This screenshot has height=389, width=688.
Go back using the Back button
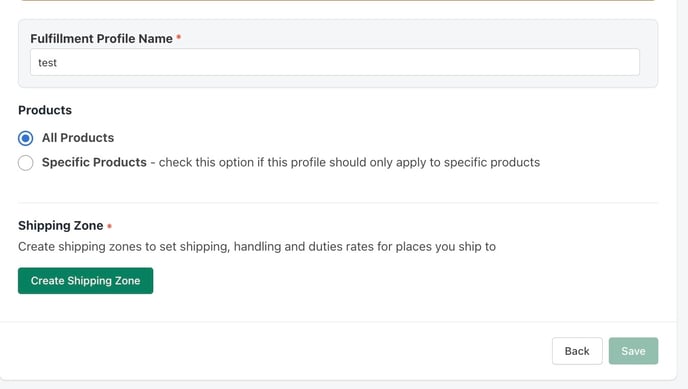click(x=577, y=351)
